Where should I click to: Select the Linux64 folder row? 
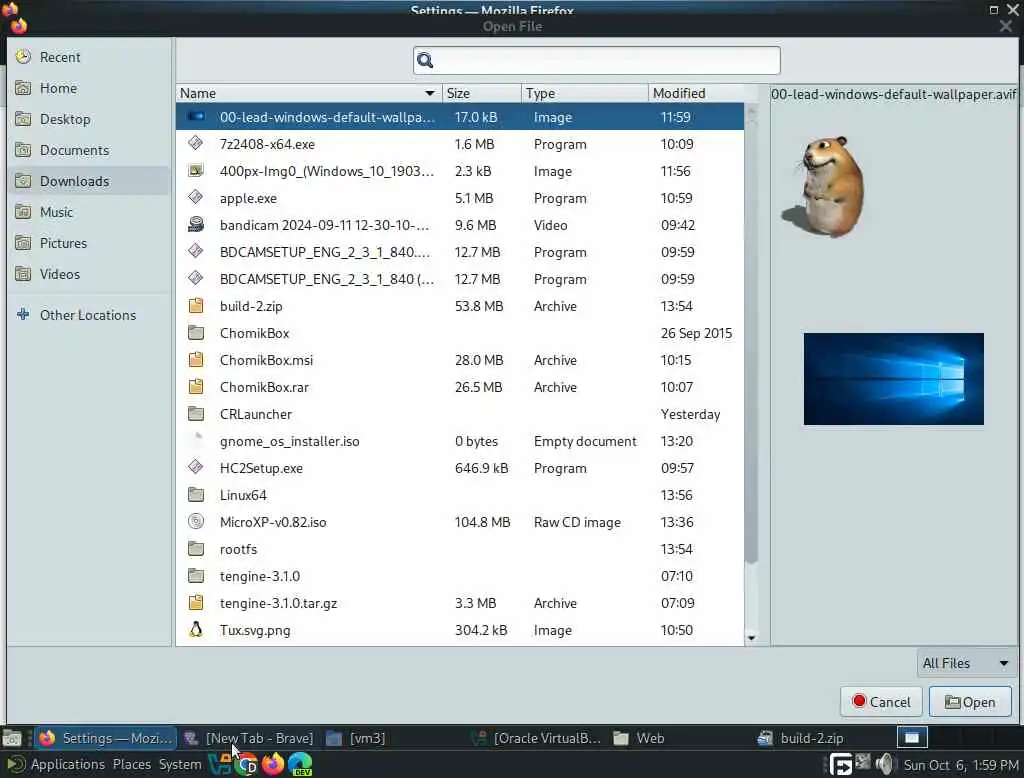point(460,495)
